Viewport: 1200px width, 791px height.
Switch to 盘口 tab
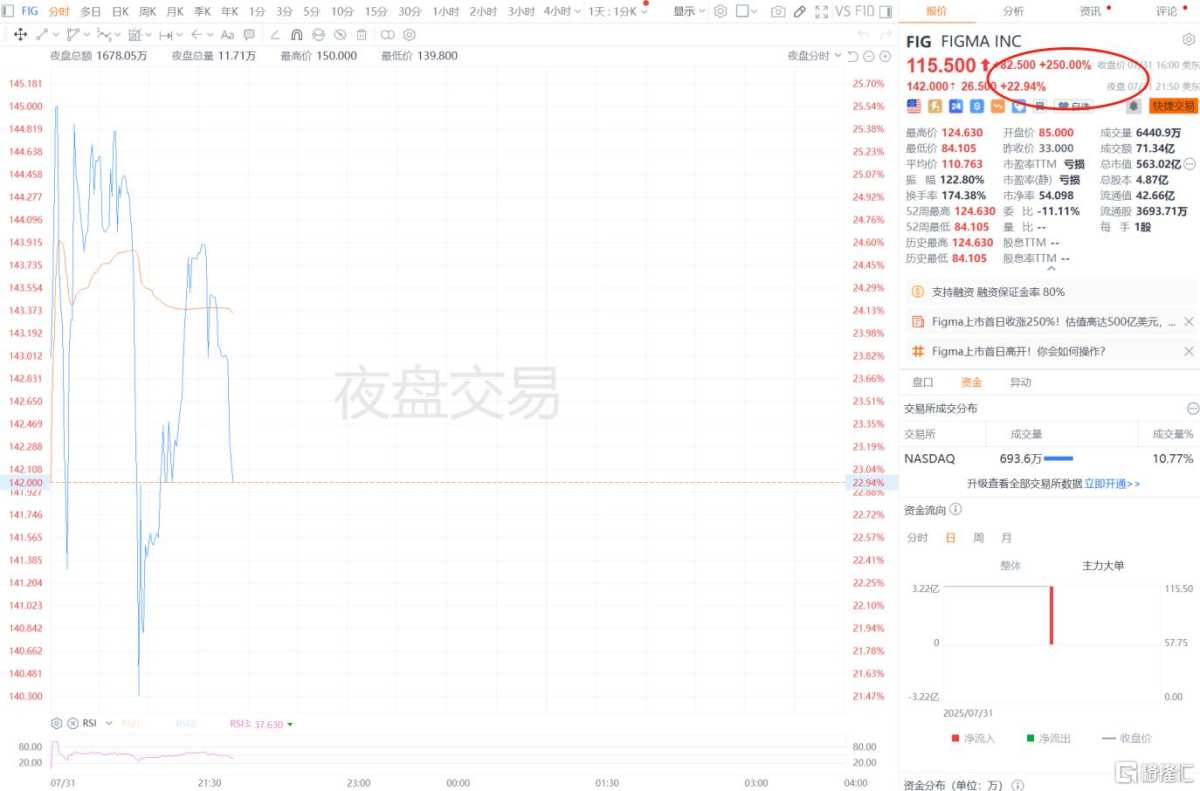(923, 382)
